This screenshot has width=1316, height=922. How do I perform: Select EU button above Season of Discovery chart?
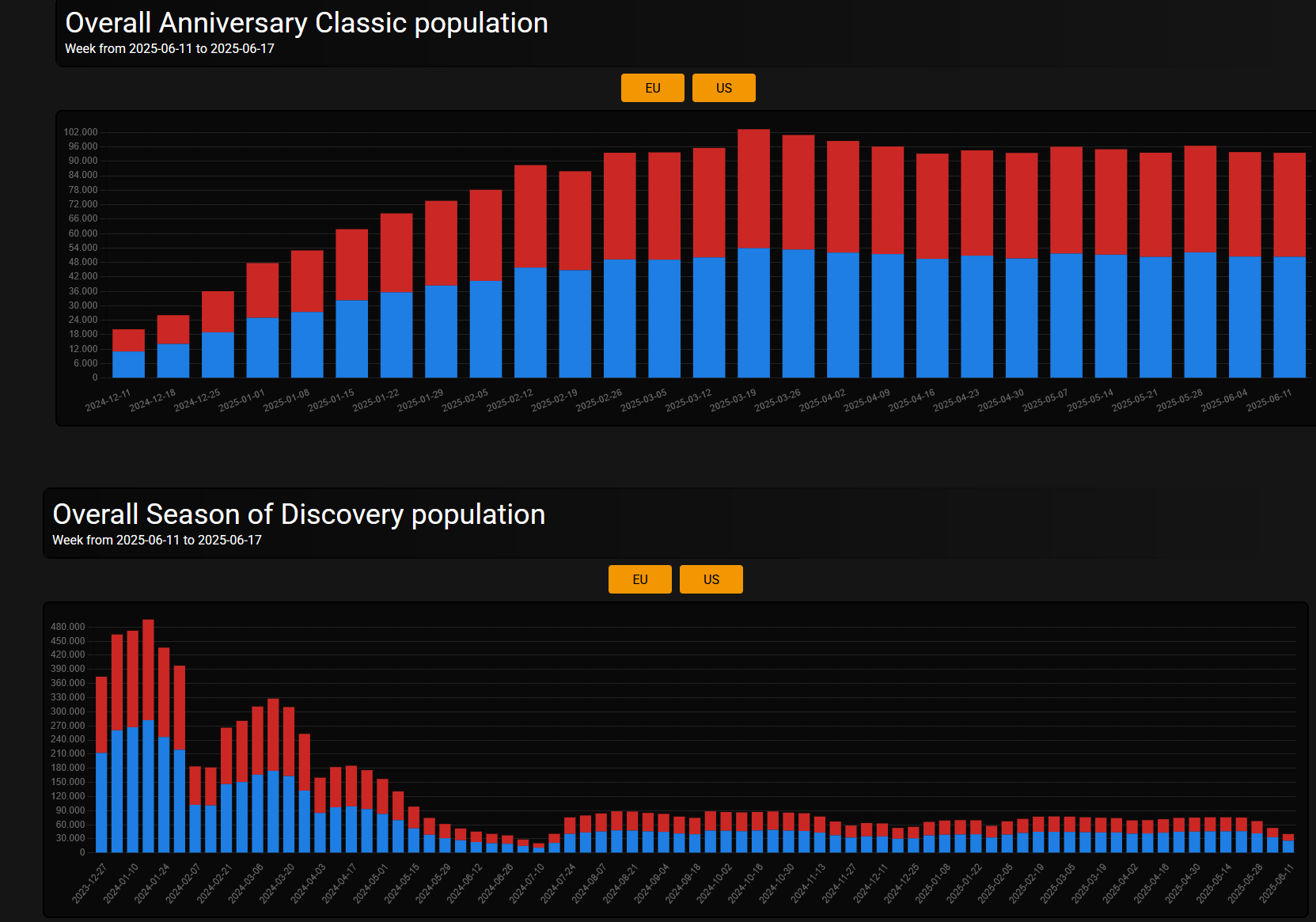click(x=639, y=579)
